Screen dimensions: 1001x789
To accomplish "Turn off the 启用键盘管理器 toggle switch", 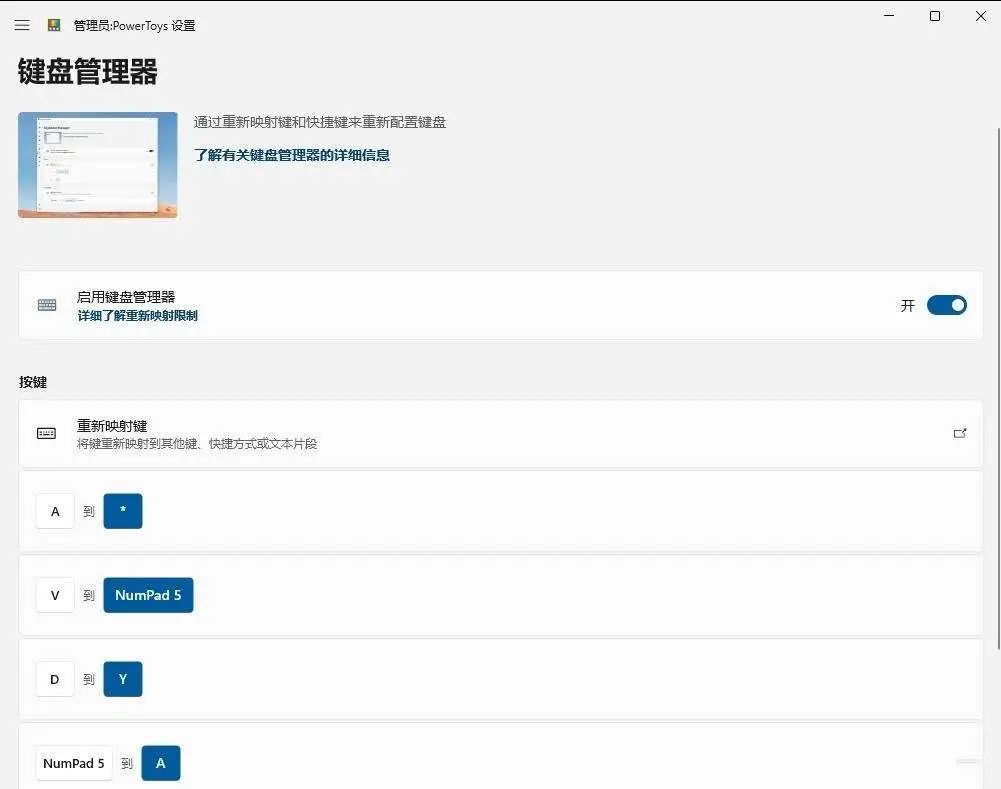I will (947, 305).
